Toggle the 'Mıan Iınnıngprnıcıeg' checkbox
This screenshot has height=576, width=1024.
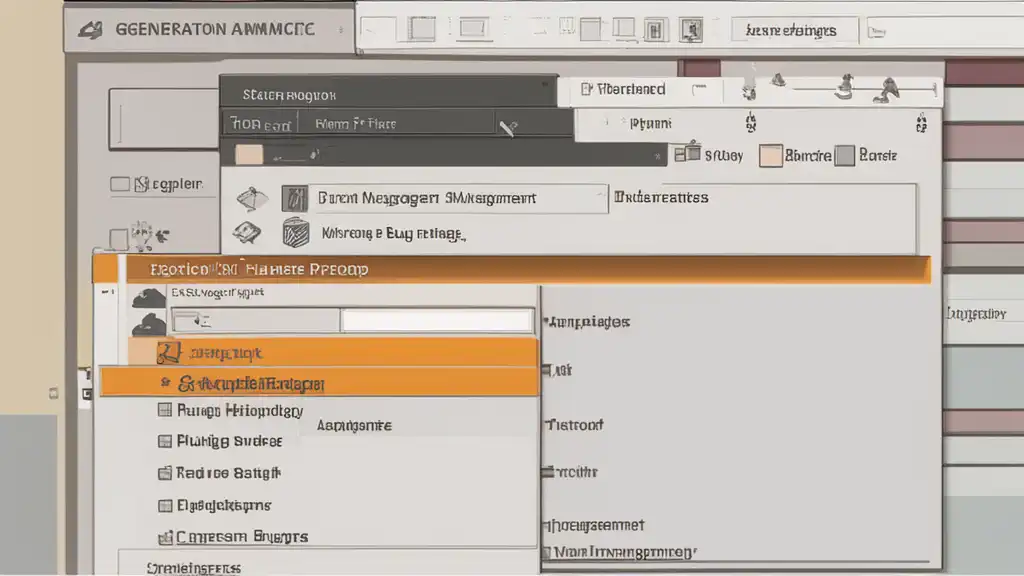(547, 552)
